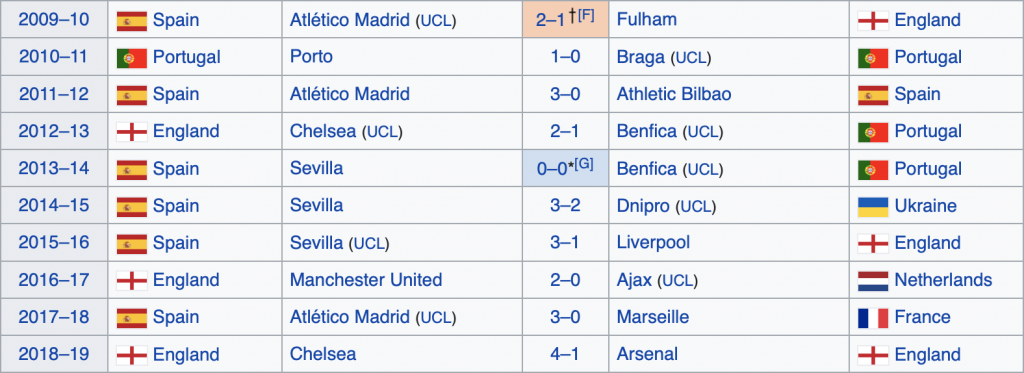The image size is (1024, 373).
Task: Click footnote [F] beside 2–1 score
Action: tap(585, 15)
